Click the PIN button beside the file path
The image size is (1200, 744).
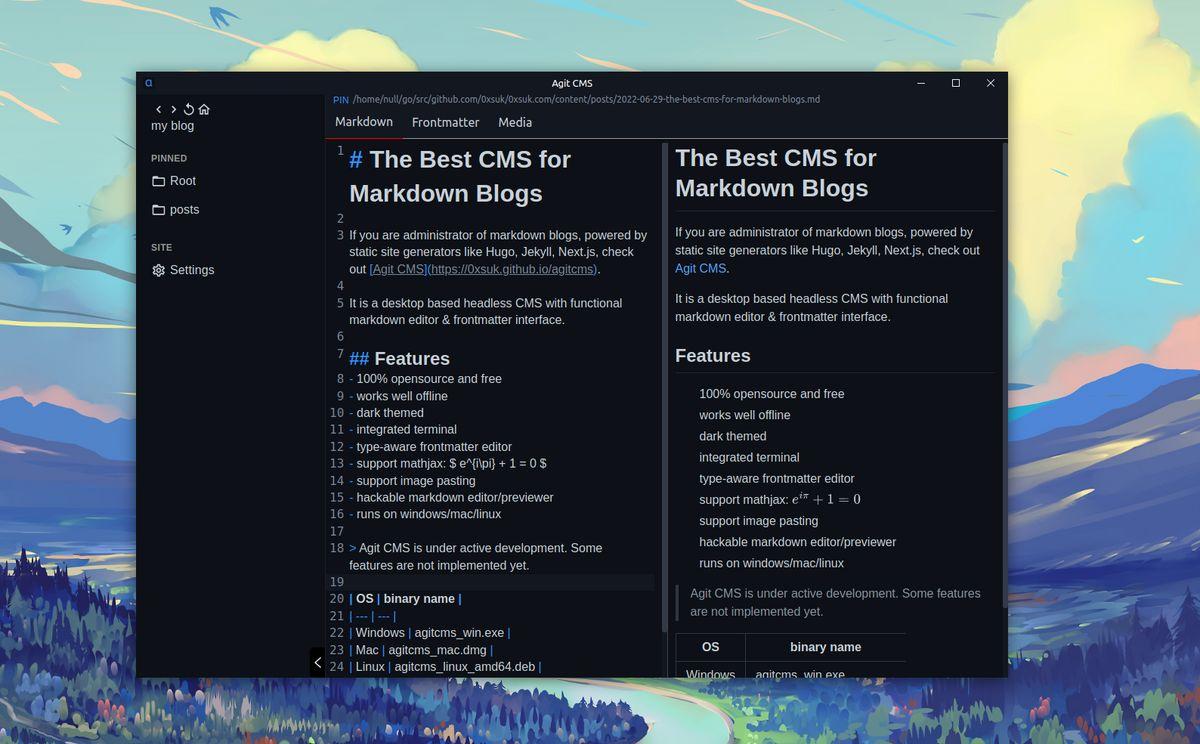tap(341, 100)
